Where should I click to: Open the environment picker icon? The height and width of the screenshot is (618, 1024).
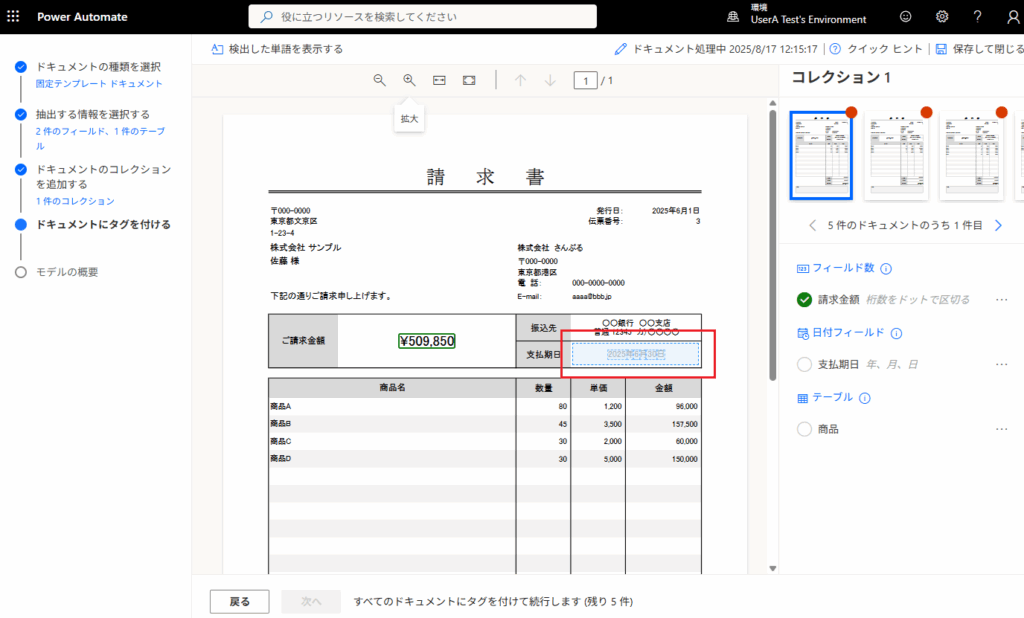(733, 17)
